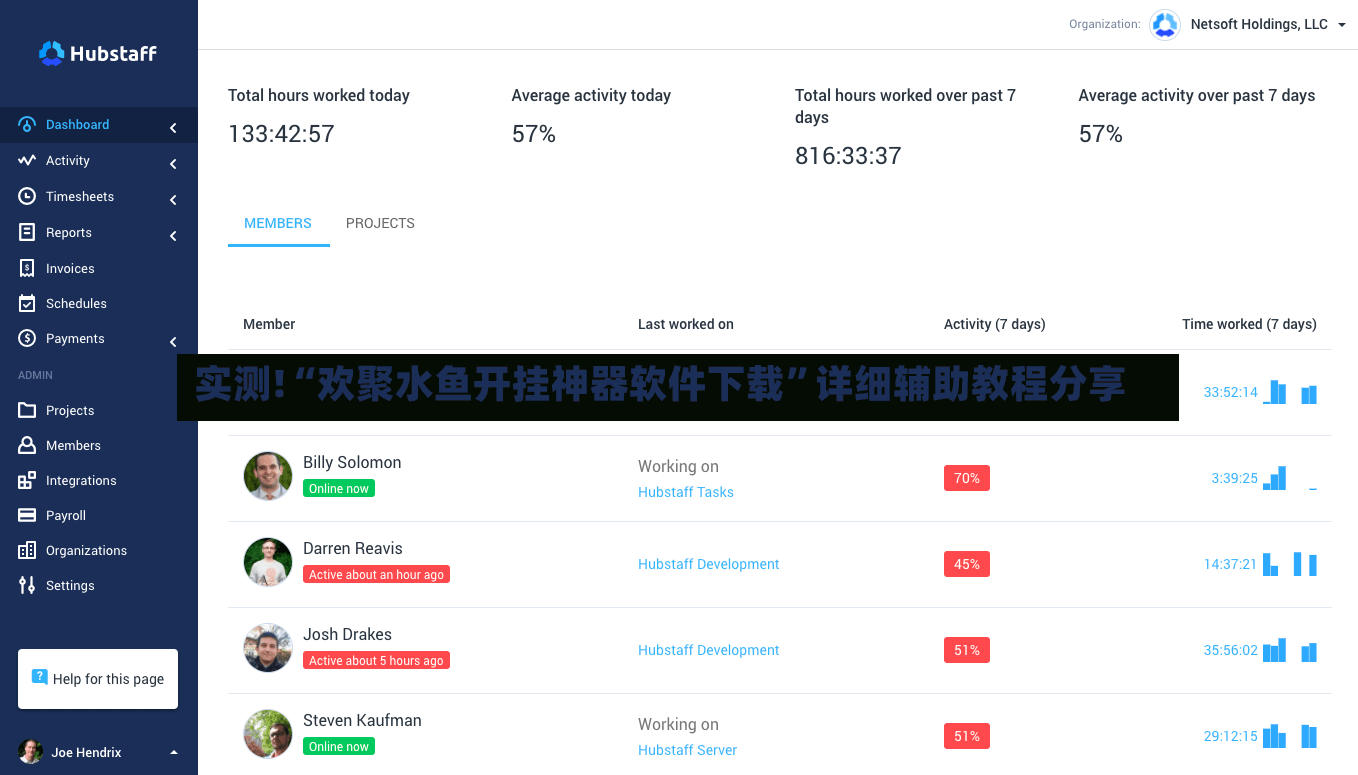Click Billy Solomon's 70% activity badge

tap(967, 478)
